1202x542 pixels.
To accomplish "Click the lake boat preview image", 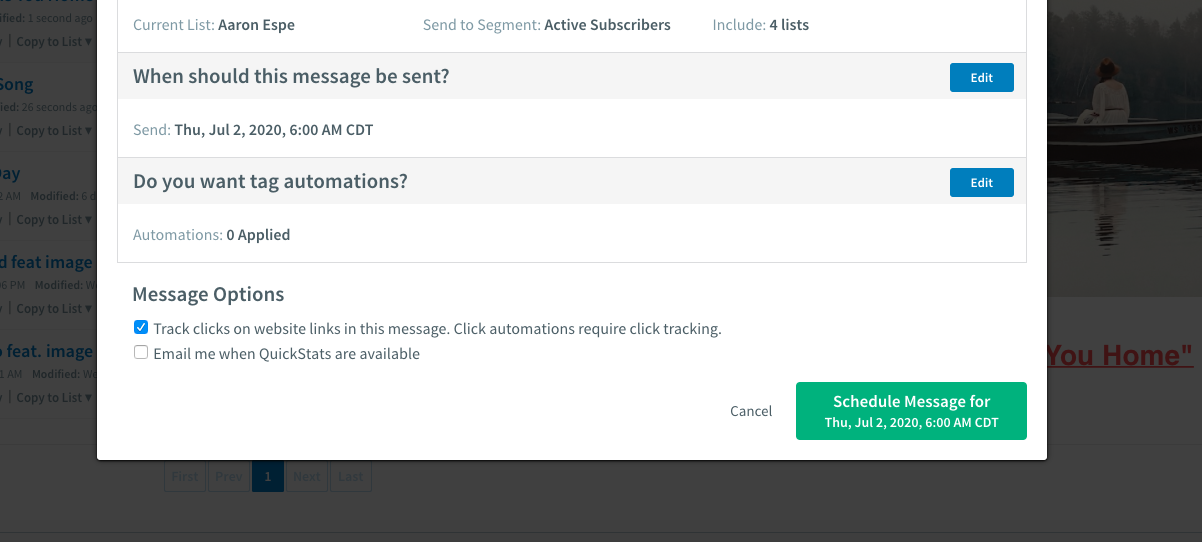I will [1124, 148].
